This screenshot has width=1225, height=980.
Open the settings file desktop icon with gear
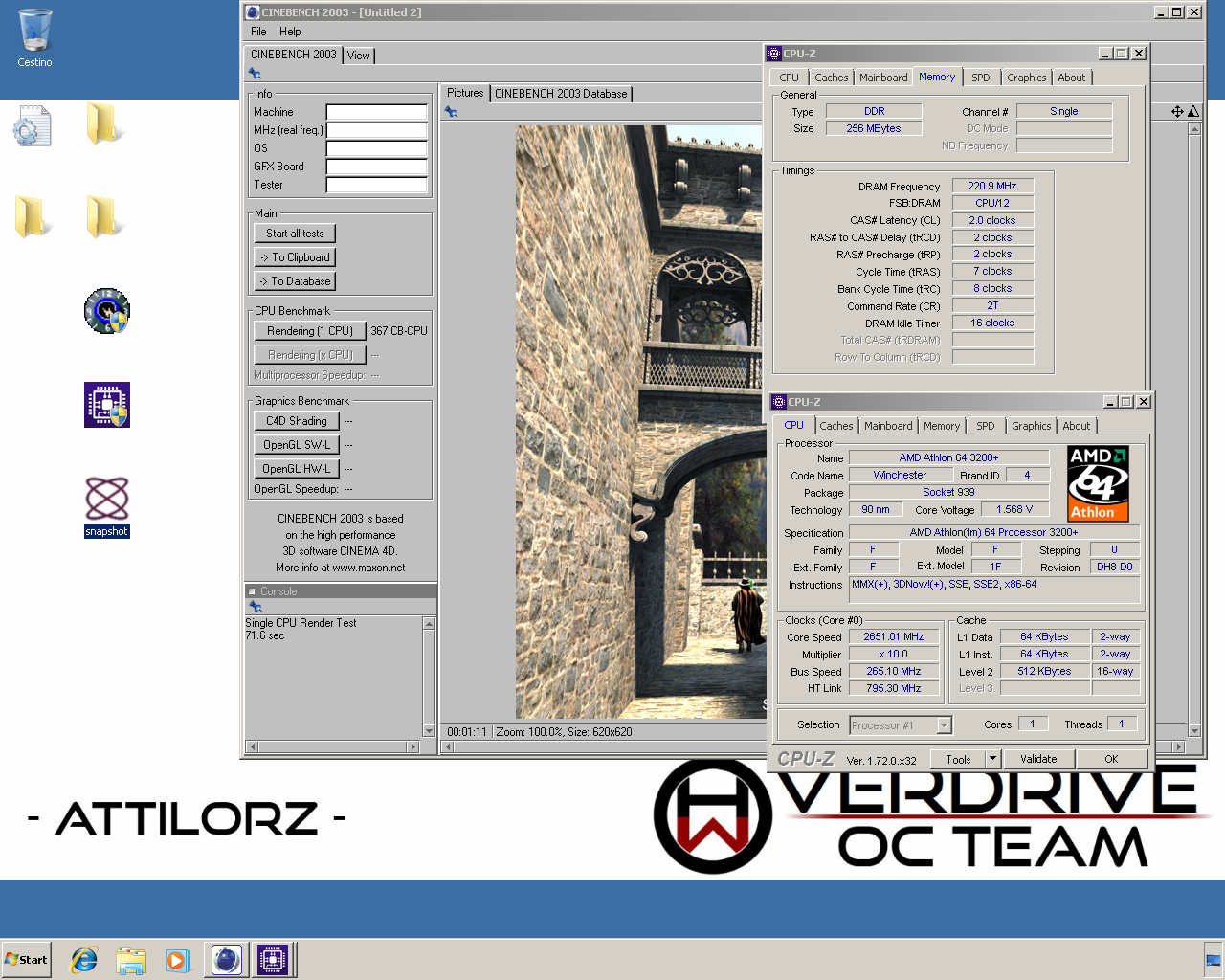pos(32,125)
